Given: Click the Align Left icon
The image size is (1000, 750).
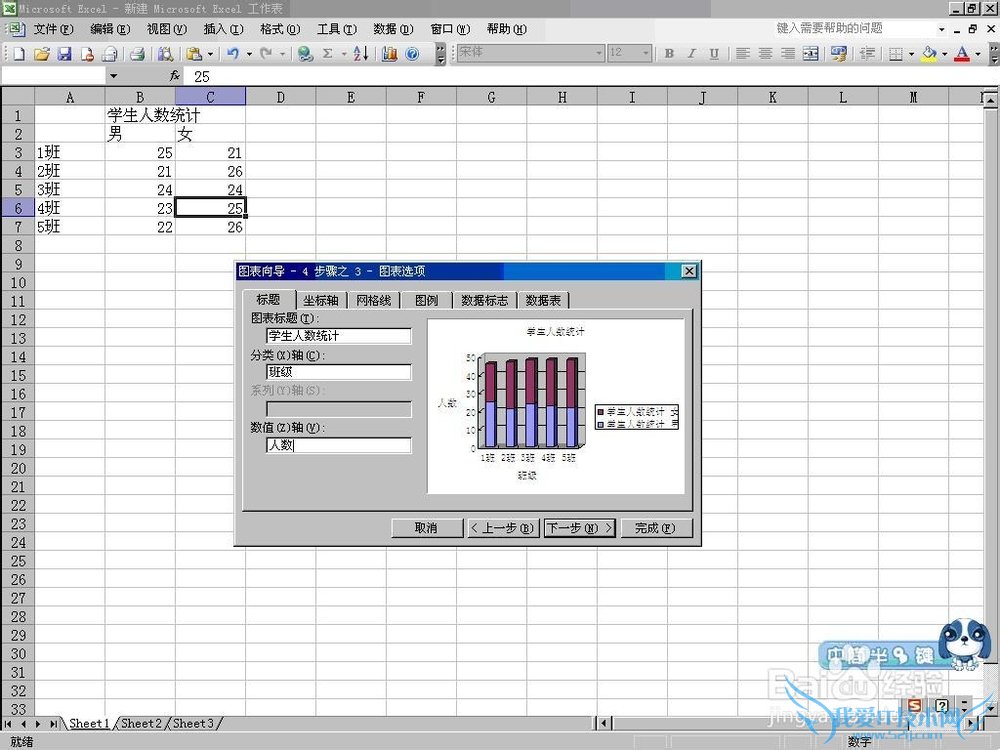Looking at the screenshot, I should tap(743, 54).
